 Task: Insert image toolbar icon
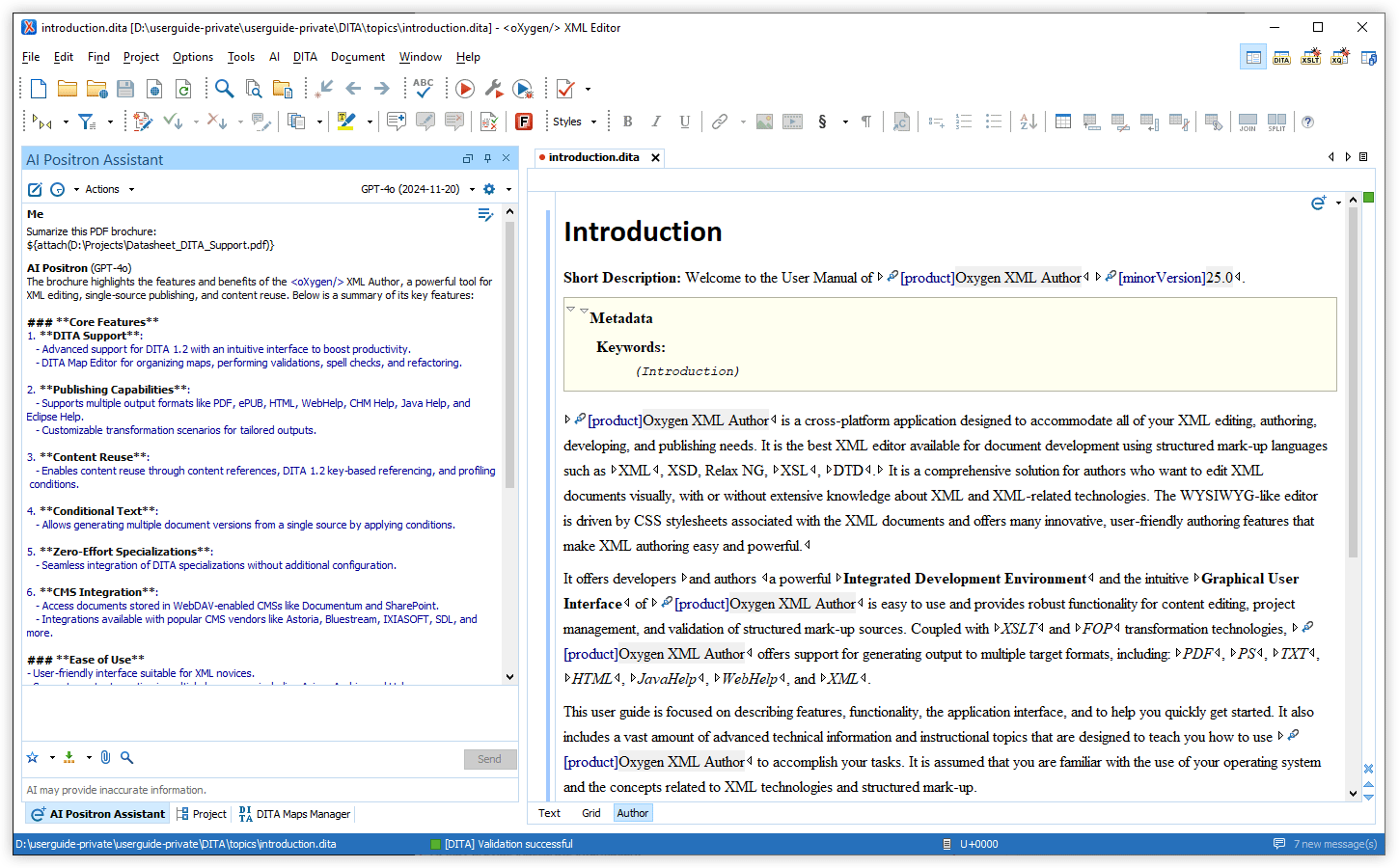pyautogui.click(x=764, y=122)
